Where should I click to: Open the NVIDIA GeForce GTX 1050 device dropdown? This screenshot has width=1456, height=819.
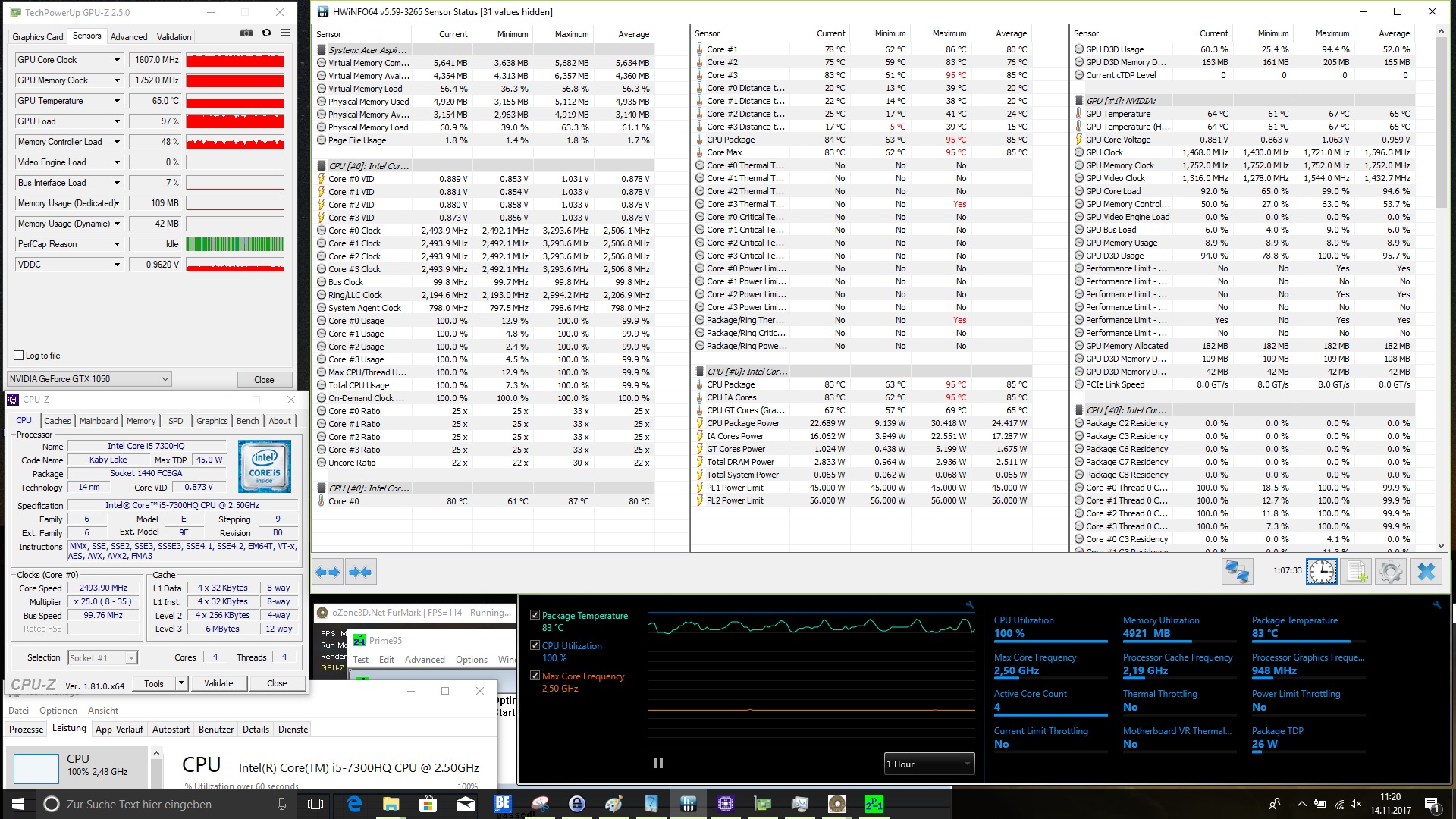coord(165,379)
